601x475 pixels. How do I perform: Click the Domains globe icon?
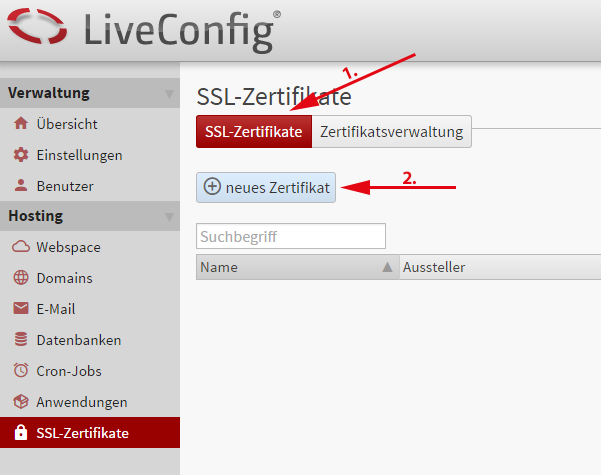(20, 278)
